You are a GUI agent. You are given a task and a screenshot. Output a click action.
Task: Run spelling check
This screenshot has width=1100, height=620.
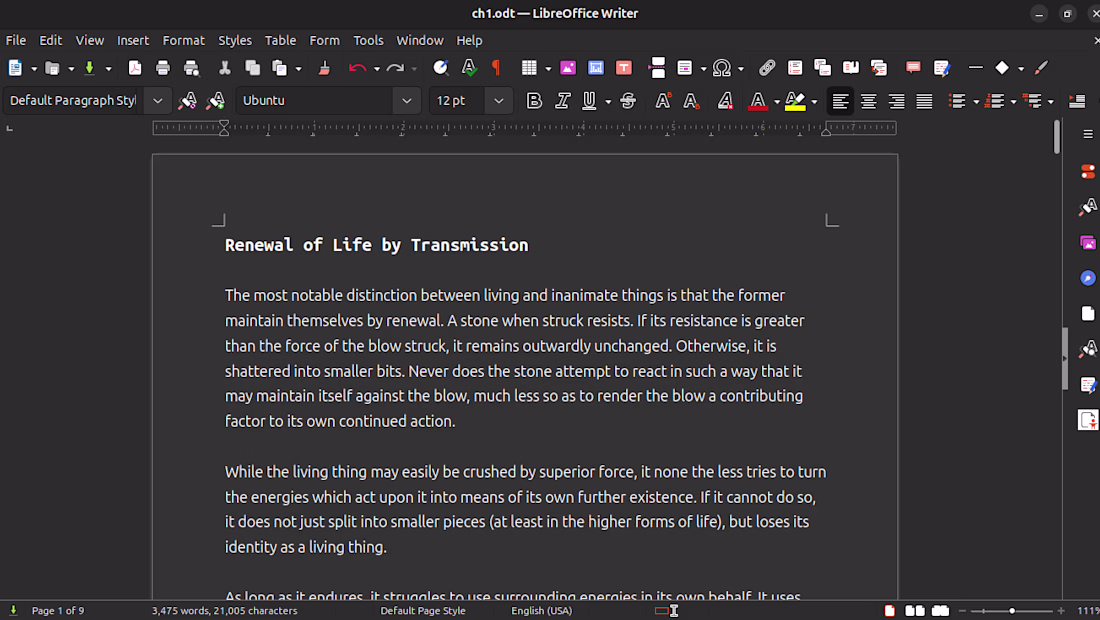click(469, 68)
